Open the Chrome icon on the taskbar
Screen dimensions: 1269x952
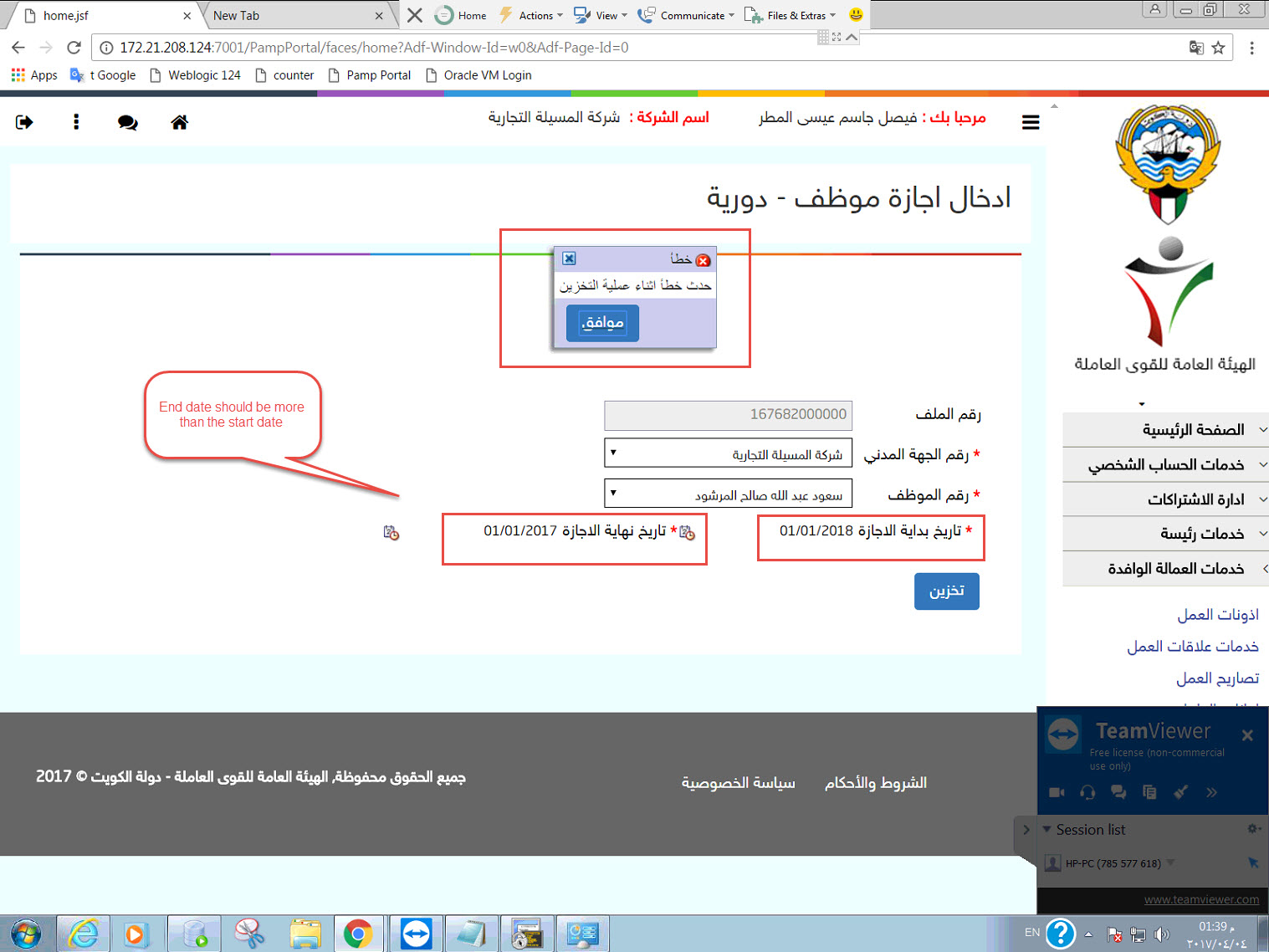pos(358,933)
